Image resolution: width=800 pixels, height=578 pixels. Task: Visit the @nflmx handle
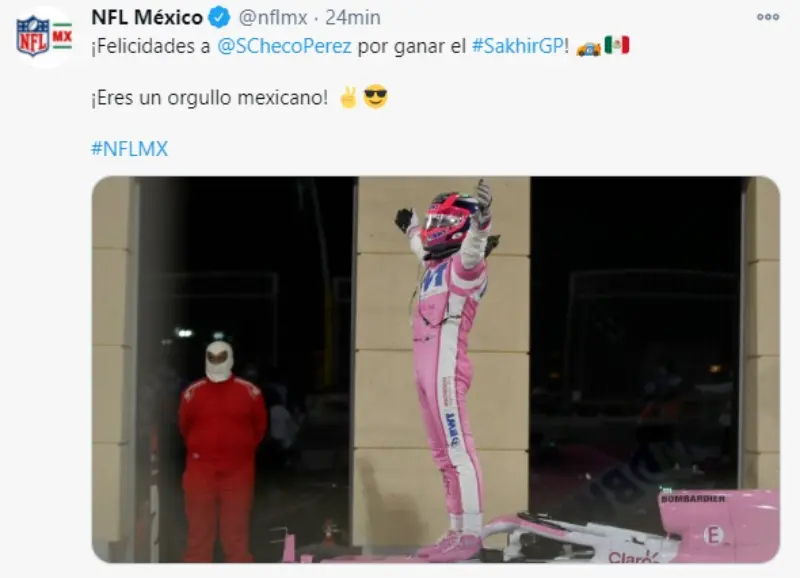point(273,18)
